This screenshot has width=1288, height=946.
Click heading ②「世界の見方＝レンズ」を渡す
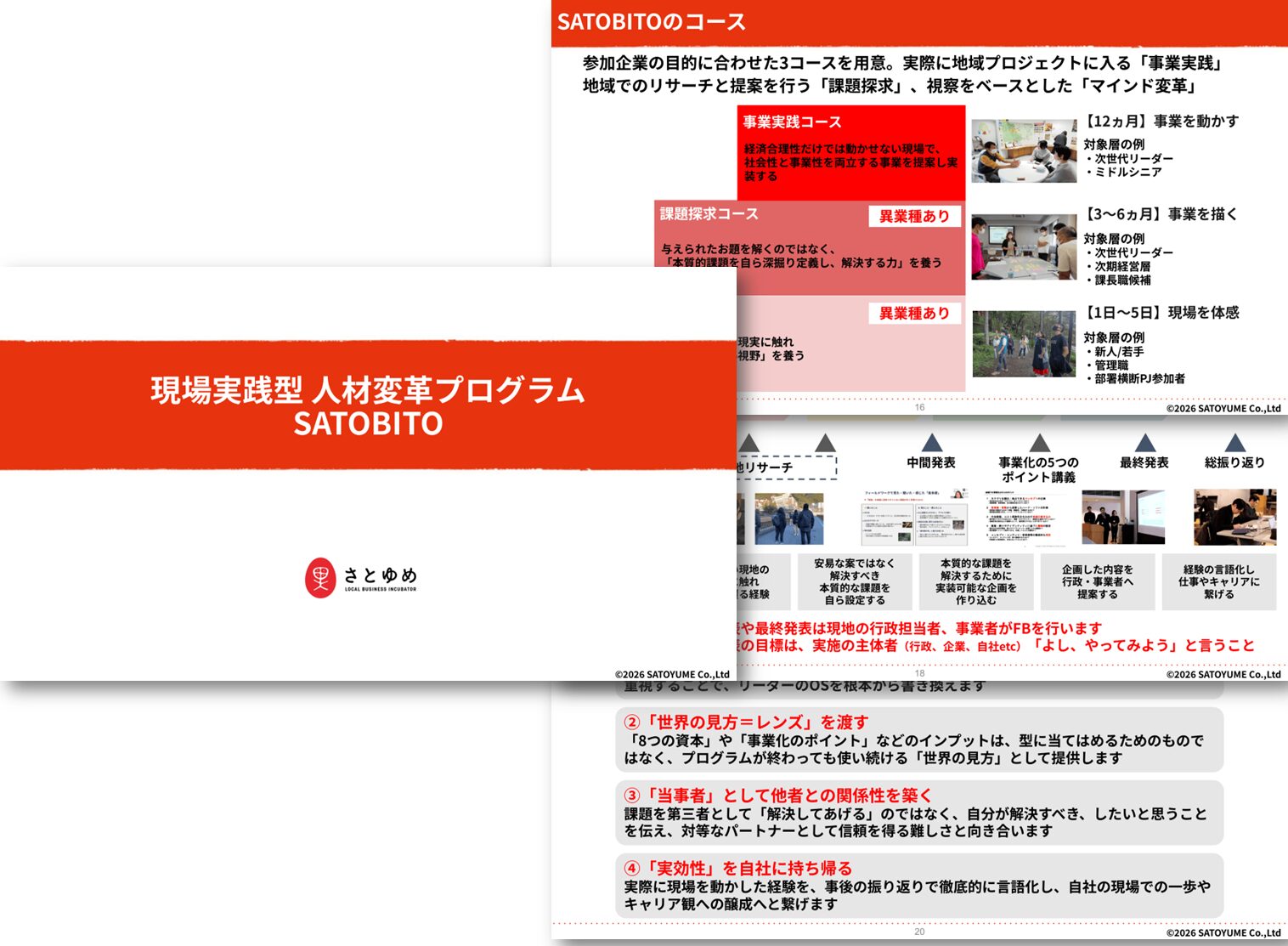coord(746,722)
